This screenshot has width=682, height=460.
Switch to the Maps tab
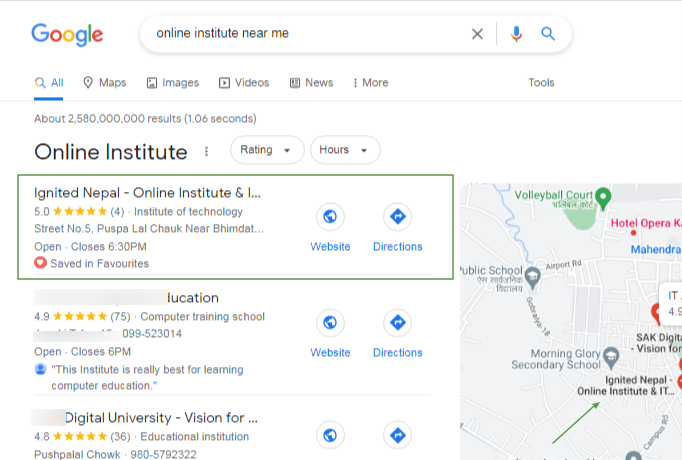(x=104, y=83)
